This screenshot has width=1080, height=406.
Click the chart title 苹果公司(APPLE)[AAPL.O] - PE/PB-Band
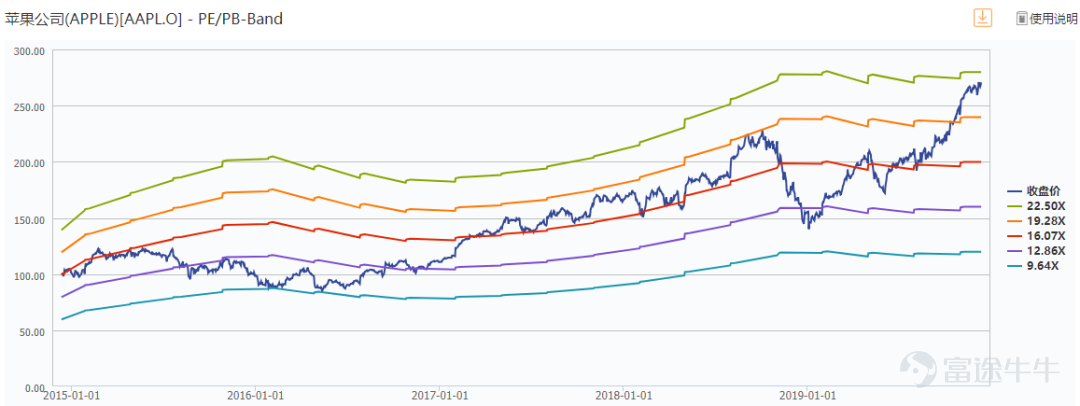click(145, 19)
